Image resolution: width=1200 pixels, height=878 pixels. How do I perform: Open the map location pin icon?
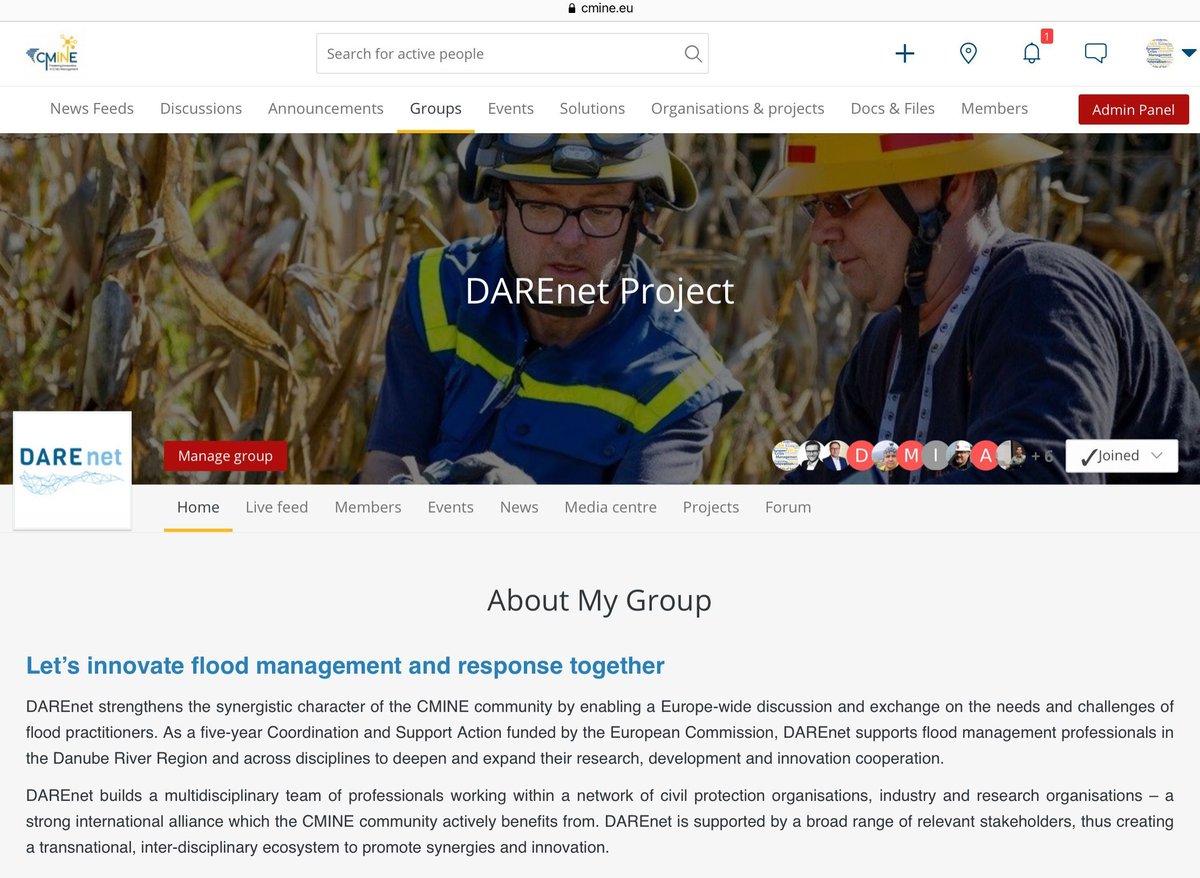[x=968, y=54]
